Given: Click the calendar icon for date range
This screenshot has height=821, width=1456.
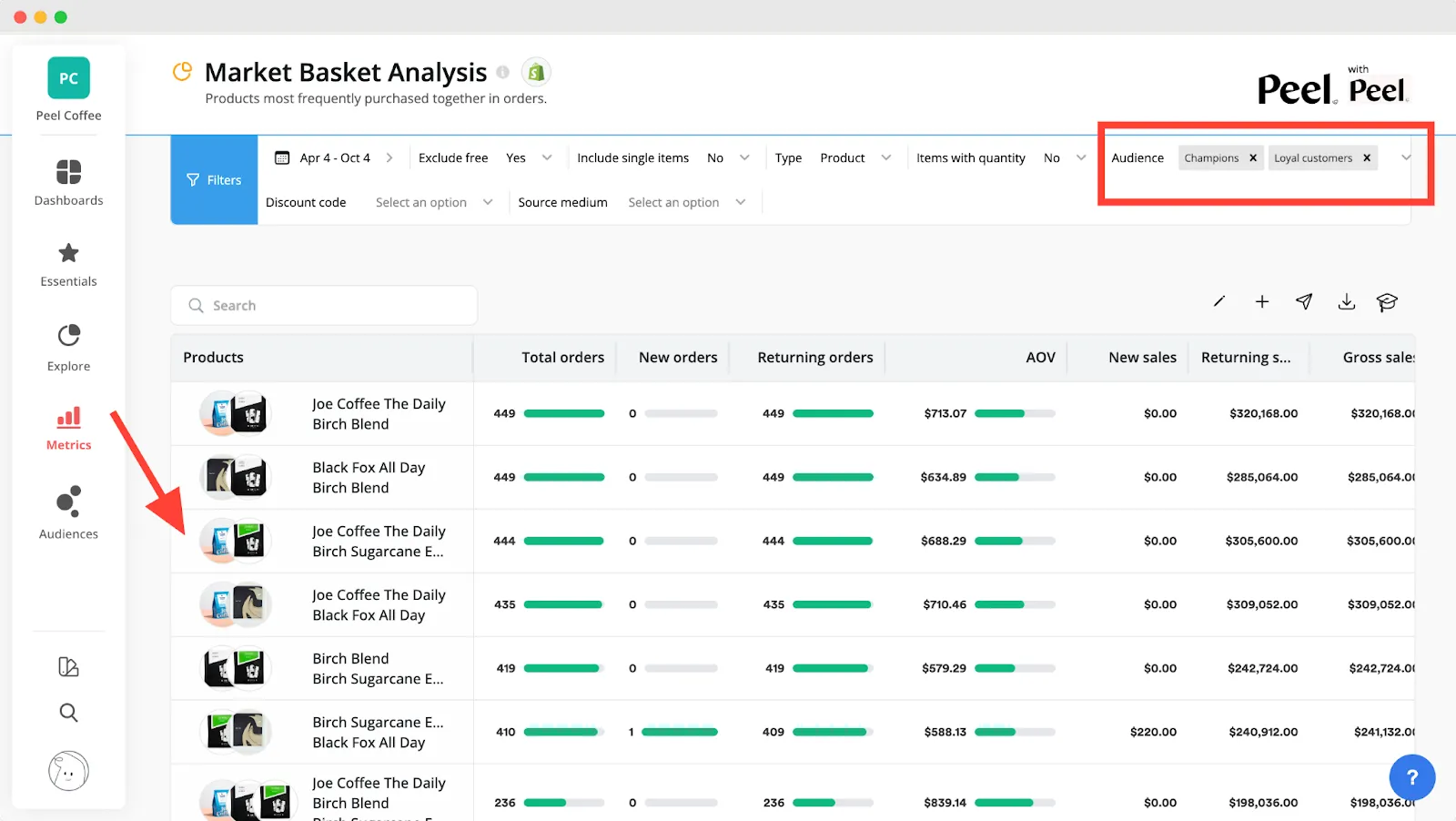Looking at the screenshot, I should click(x=282, y=157).
